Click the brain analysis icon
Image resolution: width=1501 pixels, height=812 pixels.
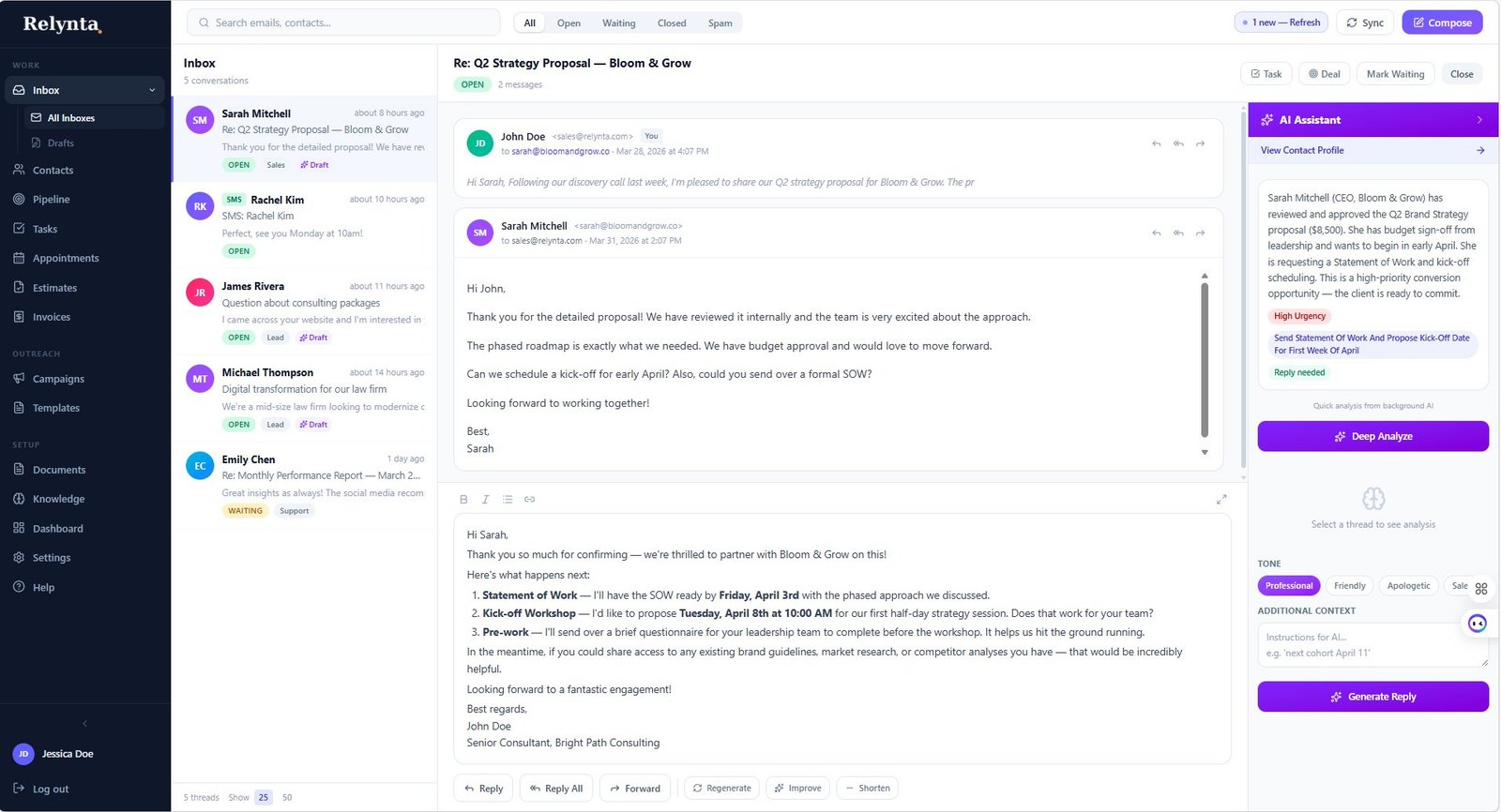click(x=1373, y=498)
